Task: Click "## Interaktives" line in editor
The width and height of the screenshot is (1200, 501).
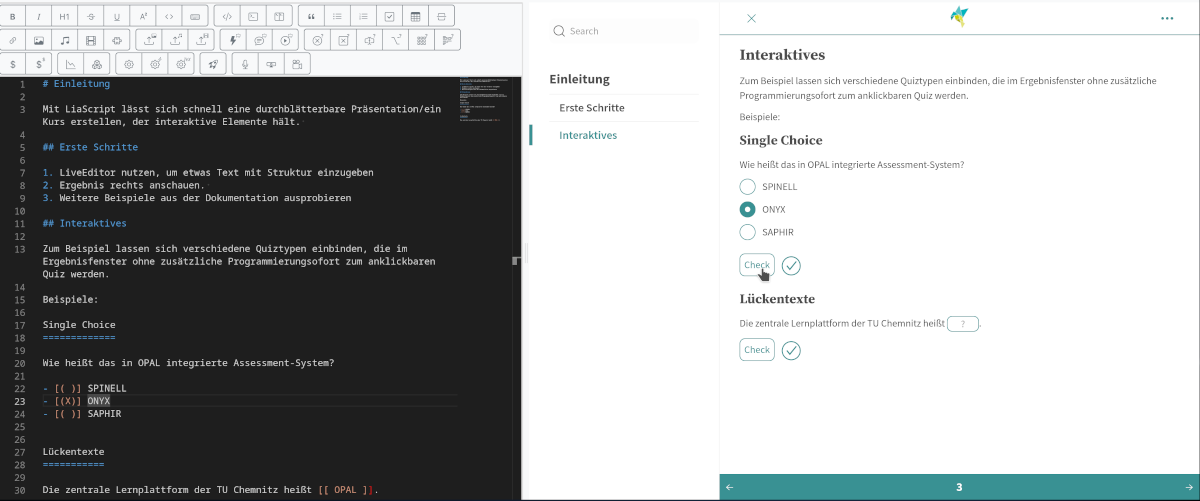Action: (x=85, y=223)
